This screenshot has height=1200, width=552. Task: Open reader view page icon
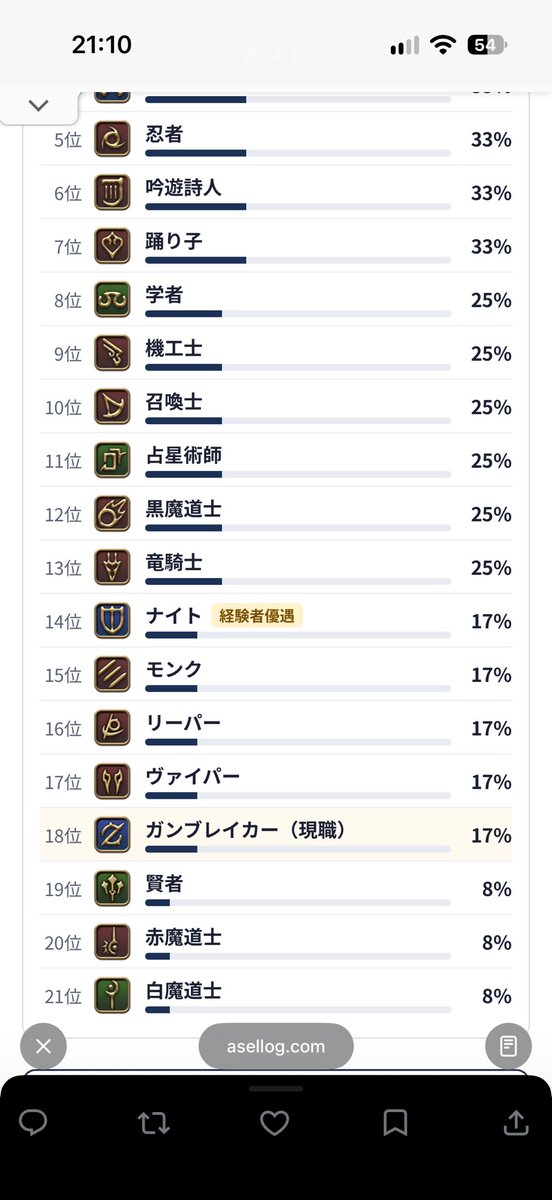pyautogui.click(x=508, y=1047)
